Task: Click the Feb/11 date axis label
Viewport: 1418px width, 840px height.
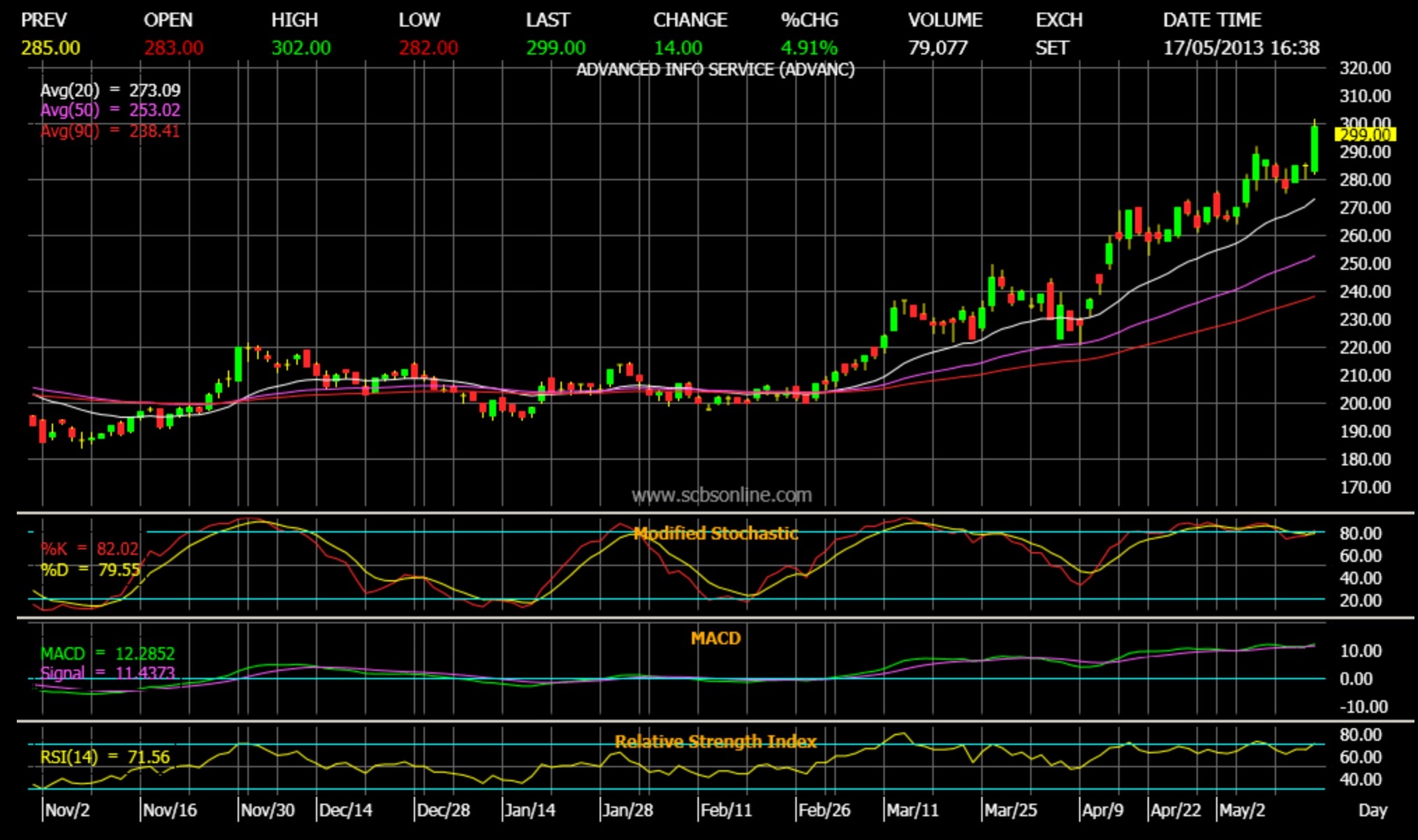Action: [x=726, y=811]
